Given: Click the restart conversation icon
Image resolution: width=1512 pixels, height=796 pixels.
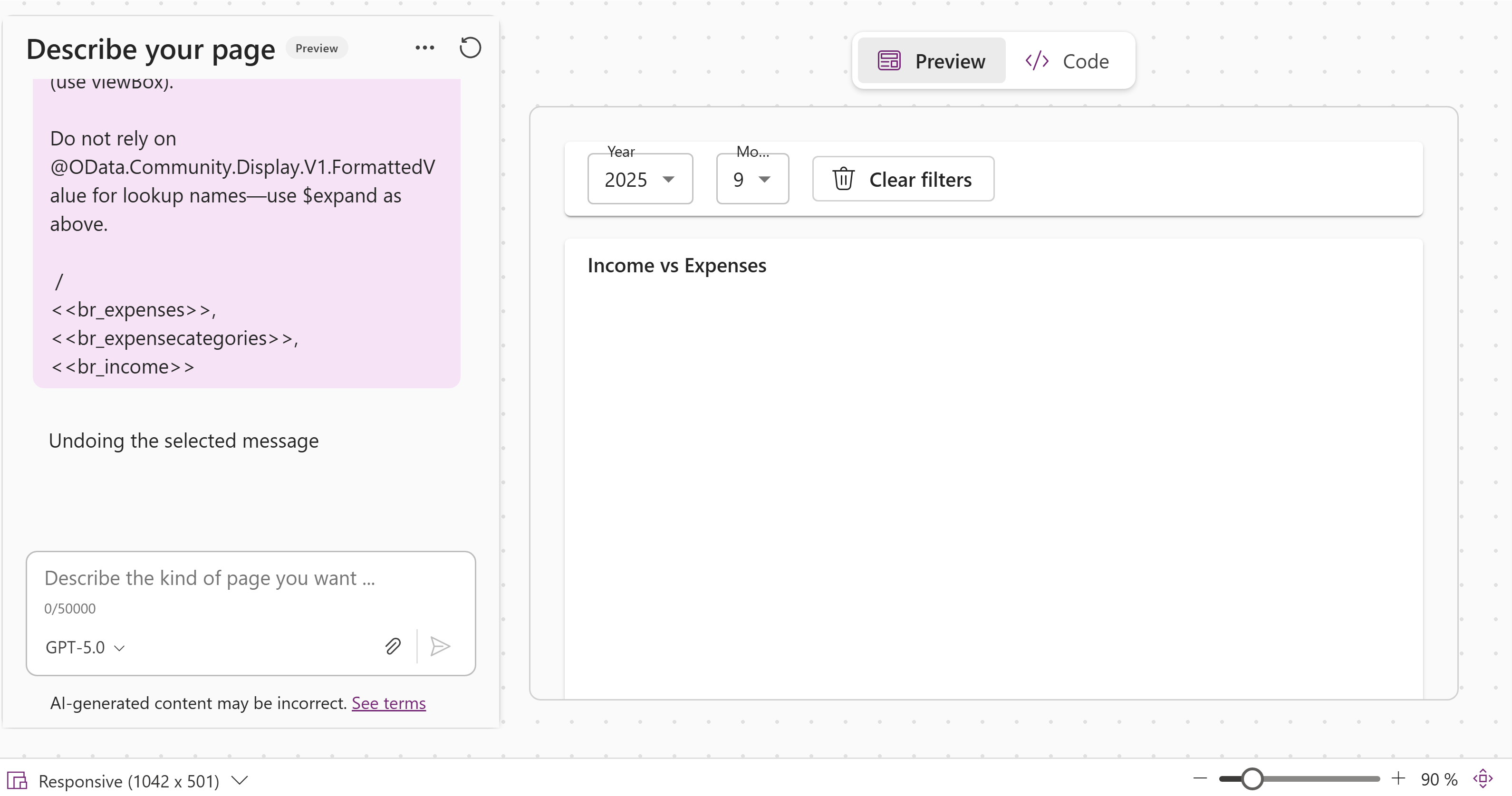Looking at the screenshot, I should 470,48.
